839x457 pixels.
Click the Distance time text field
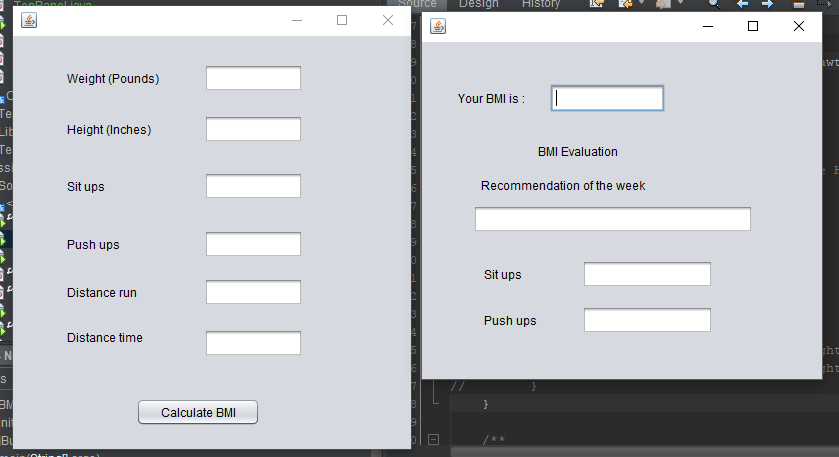pos(253,343)
